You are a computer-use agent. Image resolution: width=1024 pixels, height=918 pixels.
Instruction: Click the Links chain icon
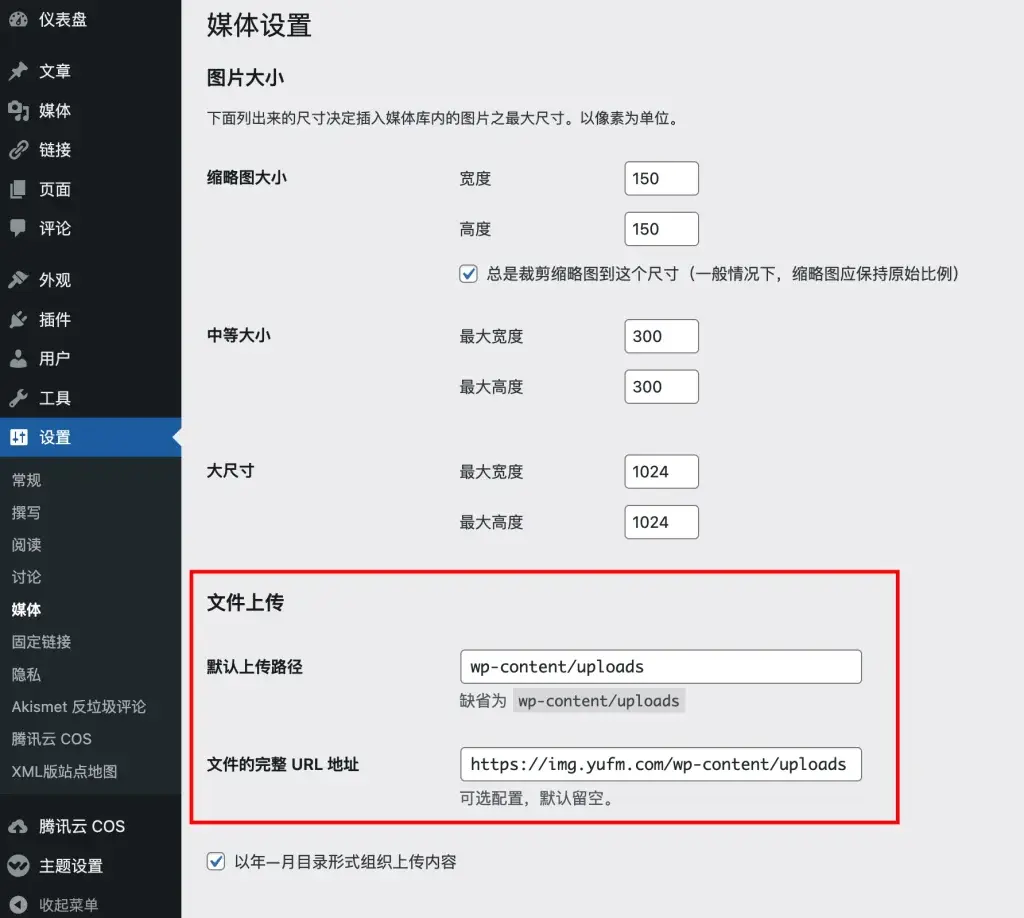tap(18, 150)
